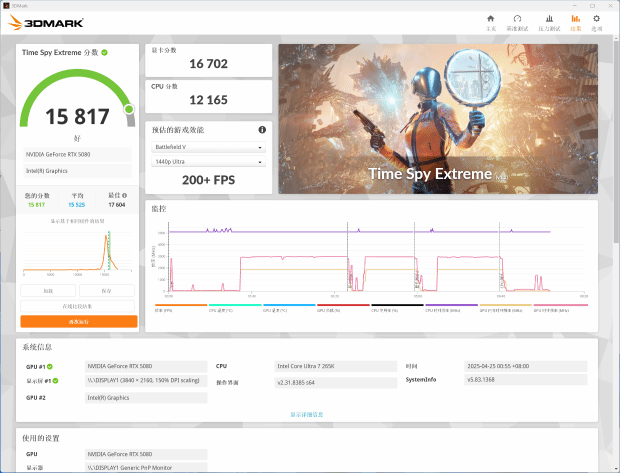Click info icon in estimated game performance
The height and width of the screenshot is (473, 620).
click(x=262, y=130)
